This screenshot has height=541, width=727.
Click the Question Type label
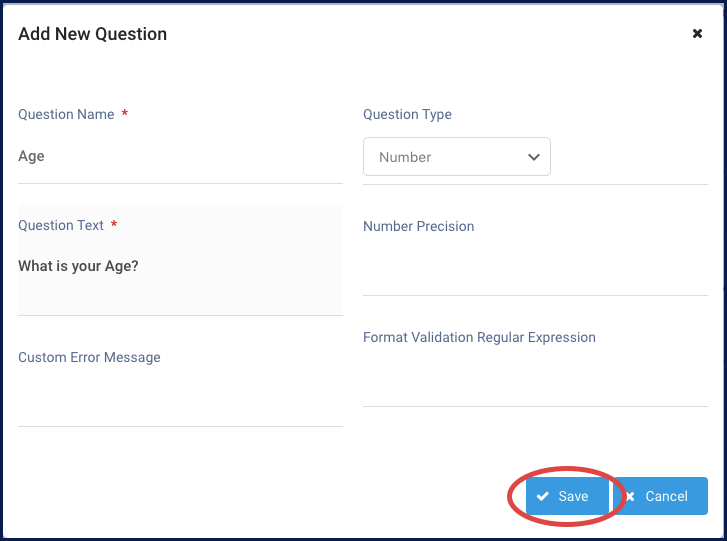pyautogui.click(x=407, y=114)
